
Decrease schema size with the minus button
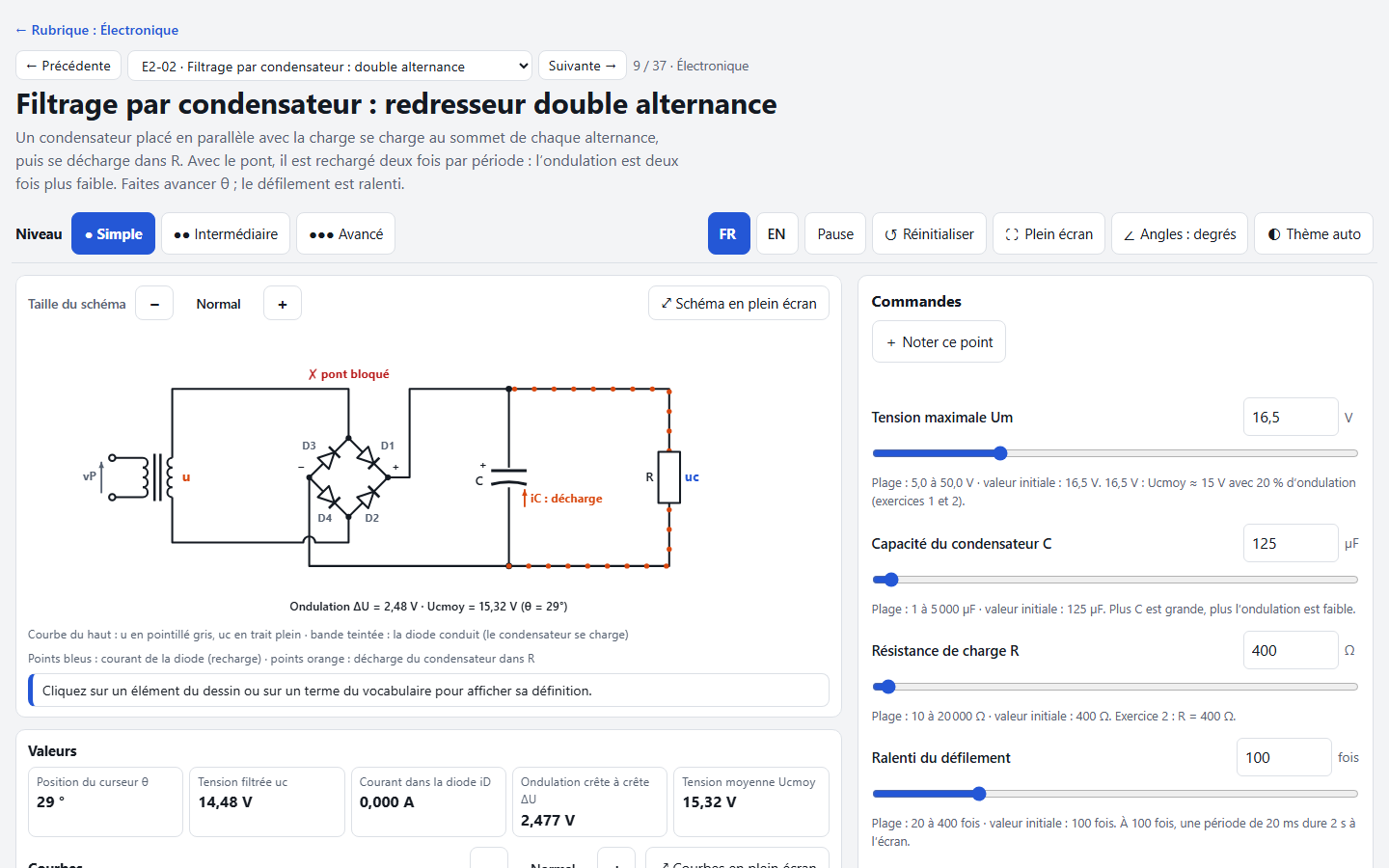coord(154,304)
